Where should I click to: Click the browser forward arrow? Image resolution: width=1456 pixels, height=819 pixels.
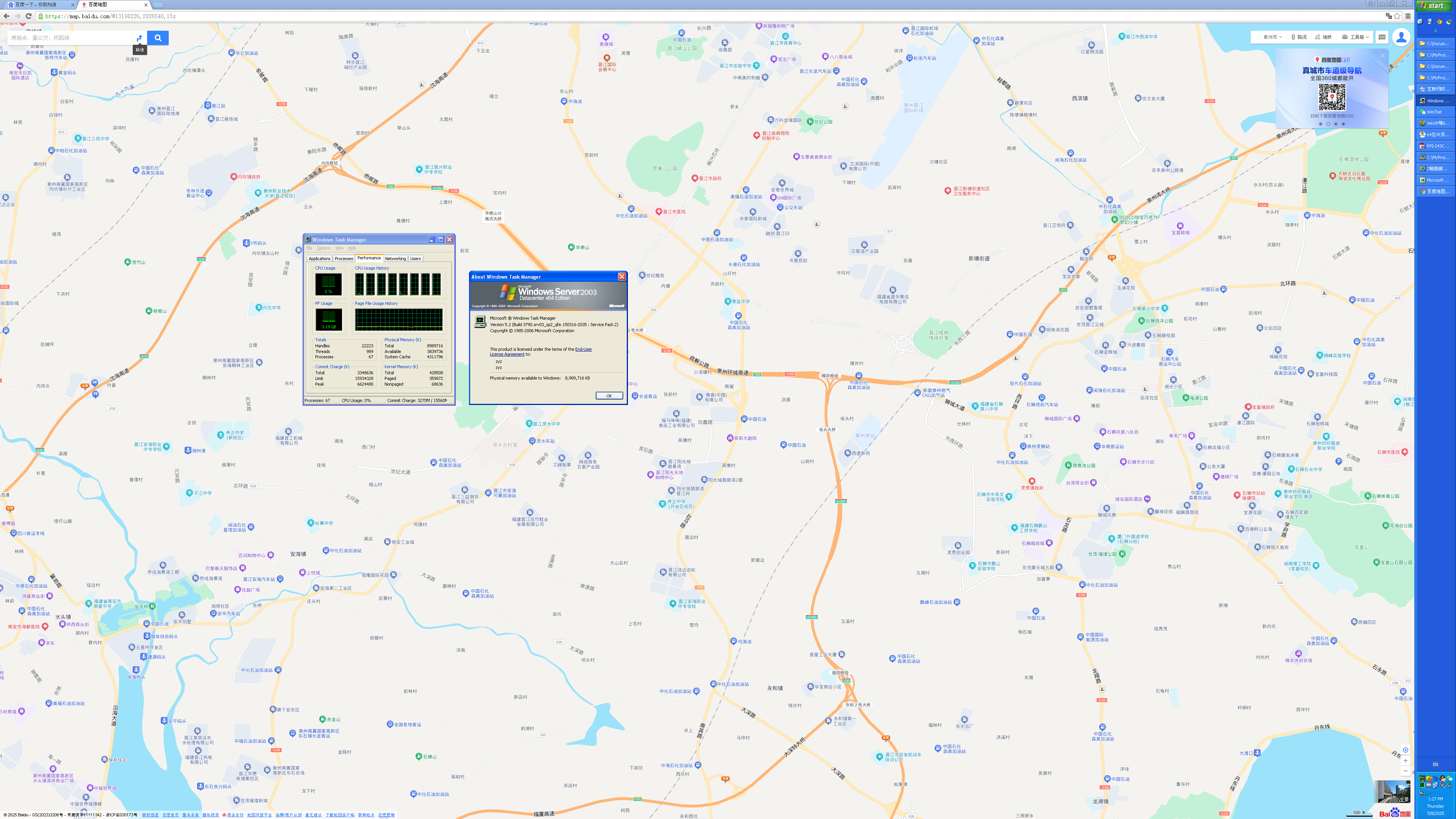pos(17,16)
